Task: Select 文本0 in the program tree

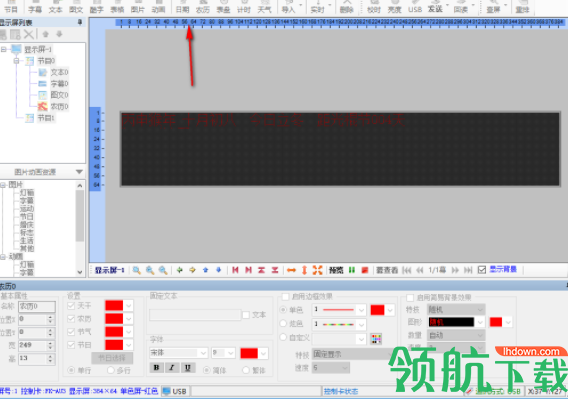Action: click(59, 72)
